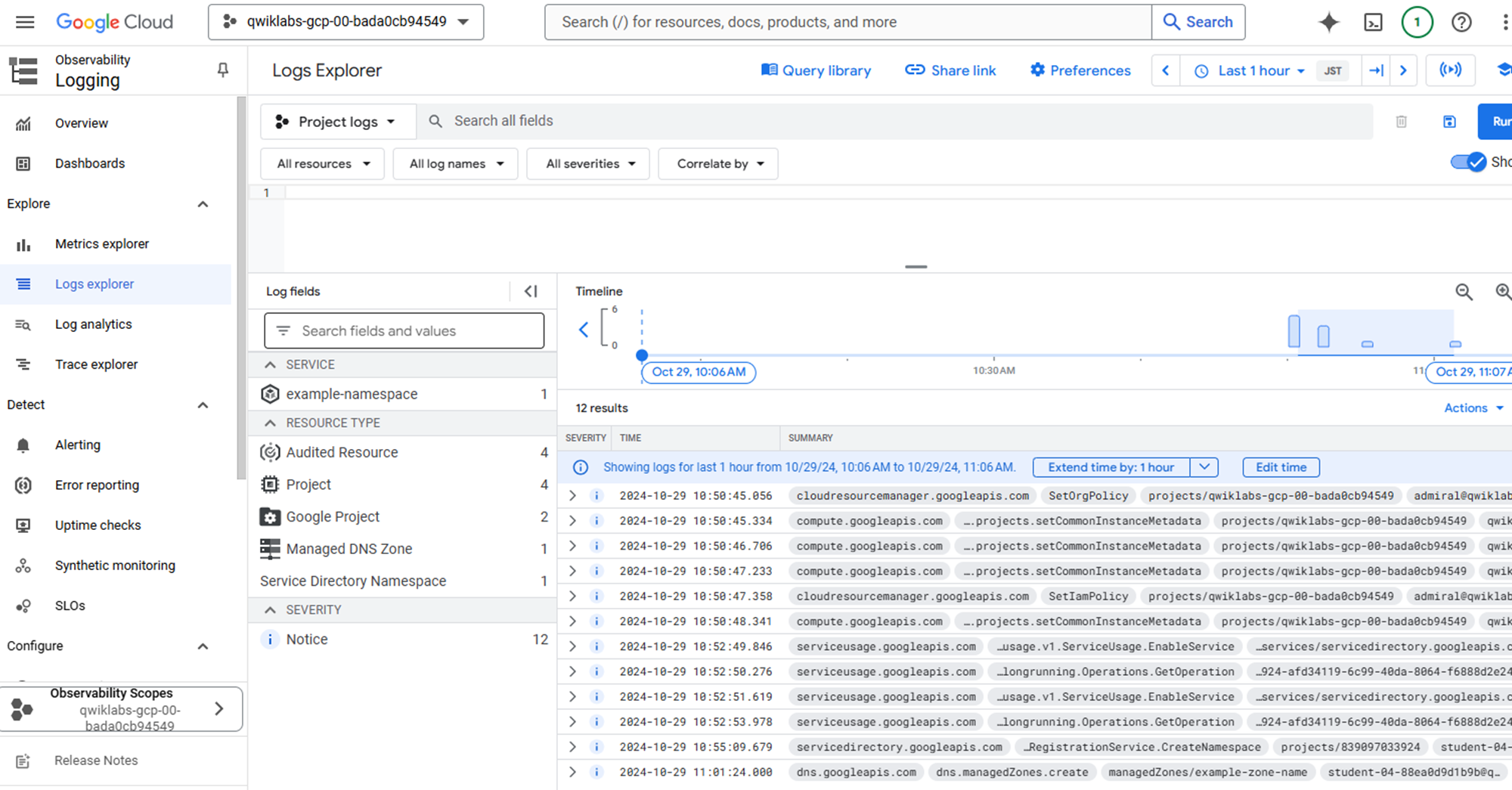Viewport: 1512px width, 790px height.
Task: Toggle the Show query switch
Action: 1469,162
